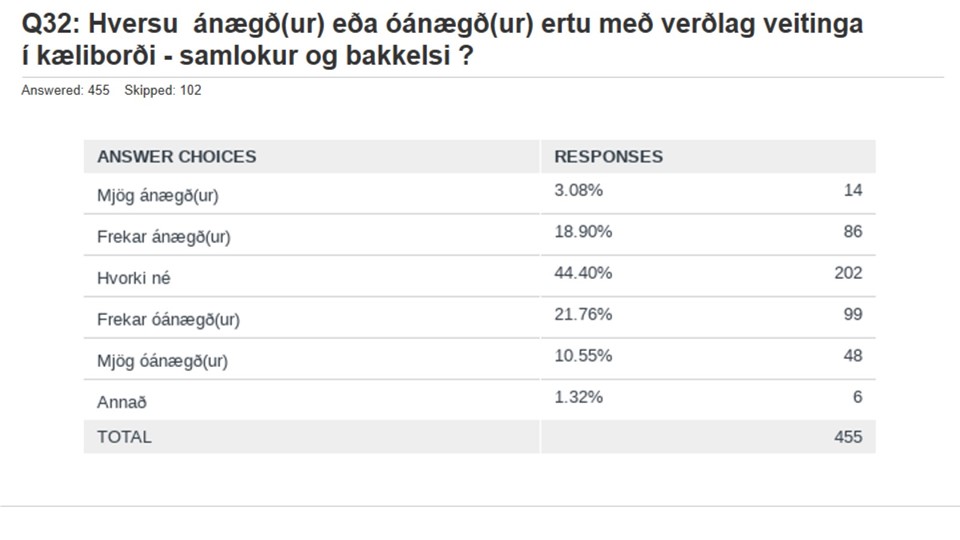This screenshot has width=960, height=540.
Task: Click the total count 455 in table
Action: 848,437
